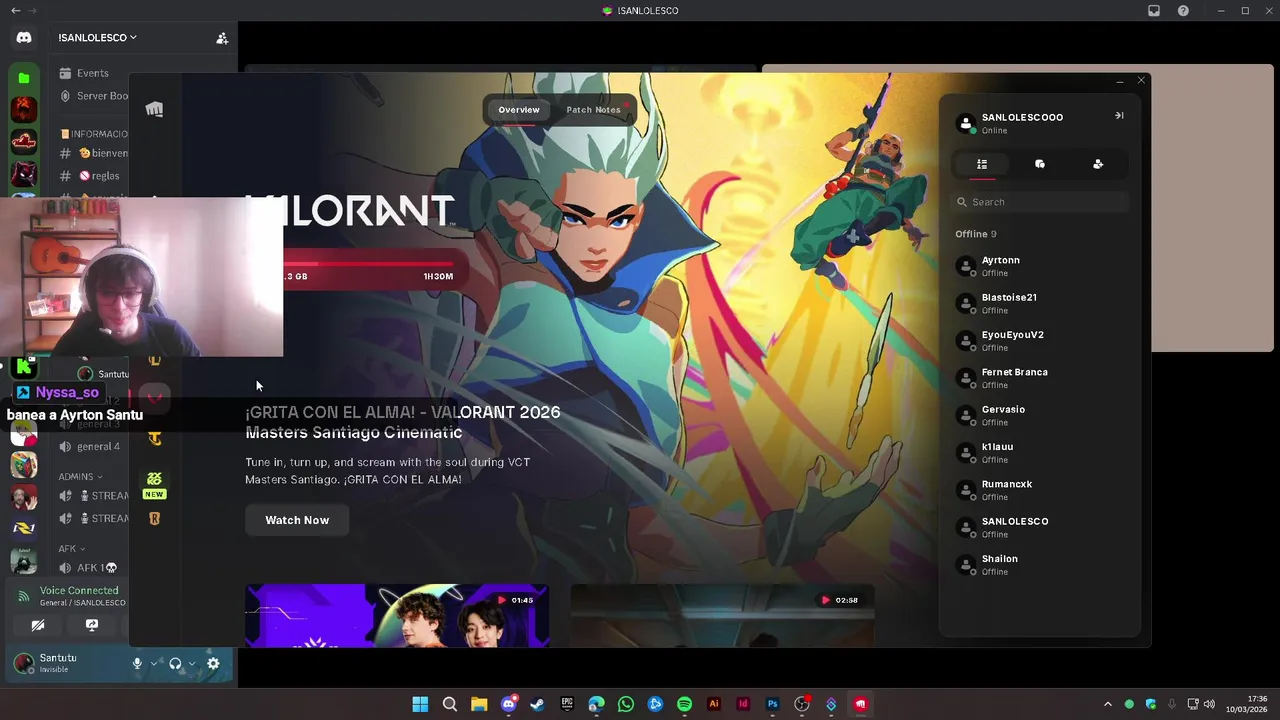Viewport: 1280px width, 720px height.
Task: Open Discord User Settings gear
Action: (213, 663)
